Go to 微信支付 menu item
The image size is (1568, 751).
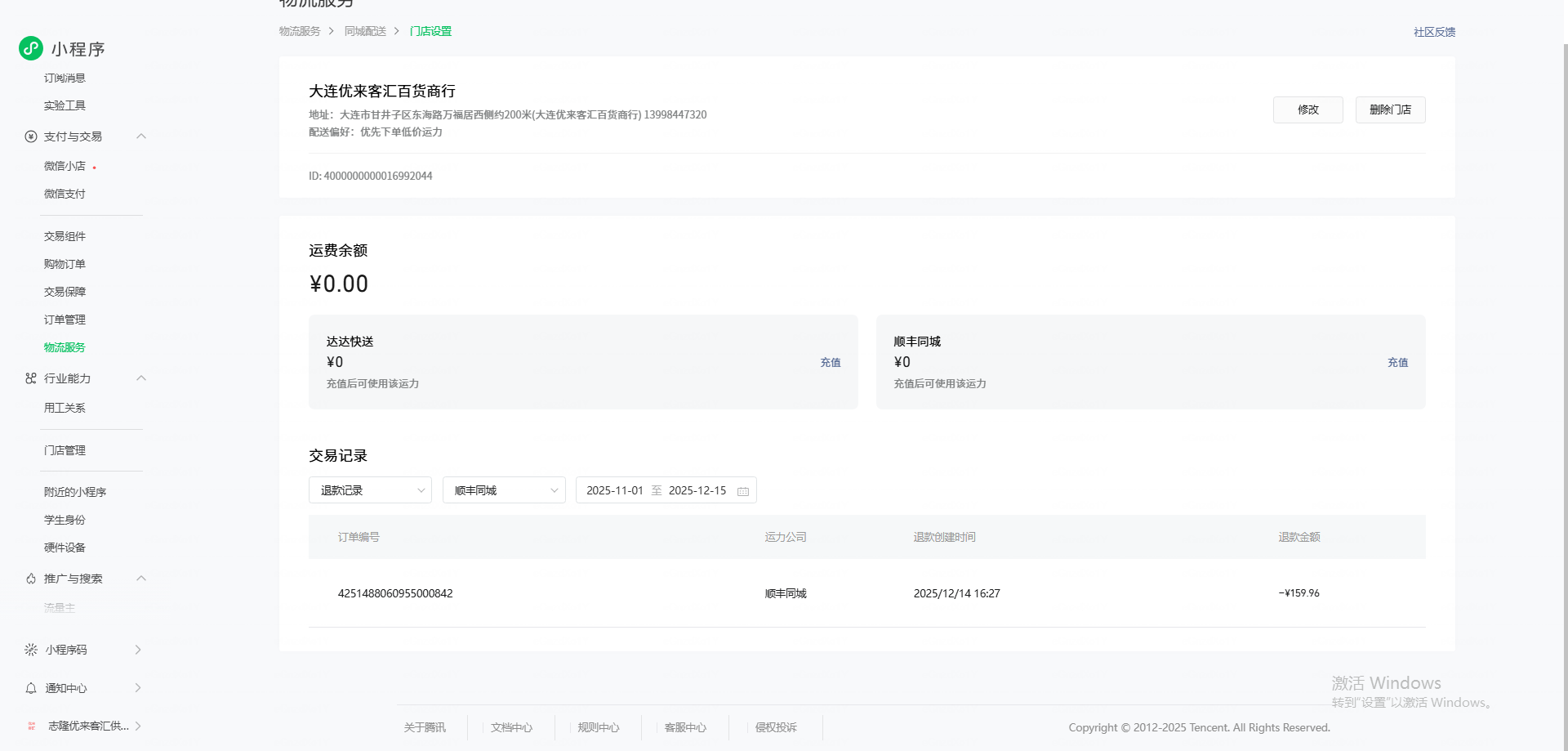(x=65, y=194)
